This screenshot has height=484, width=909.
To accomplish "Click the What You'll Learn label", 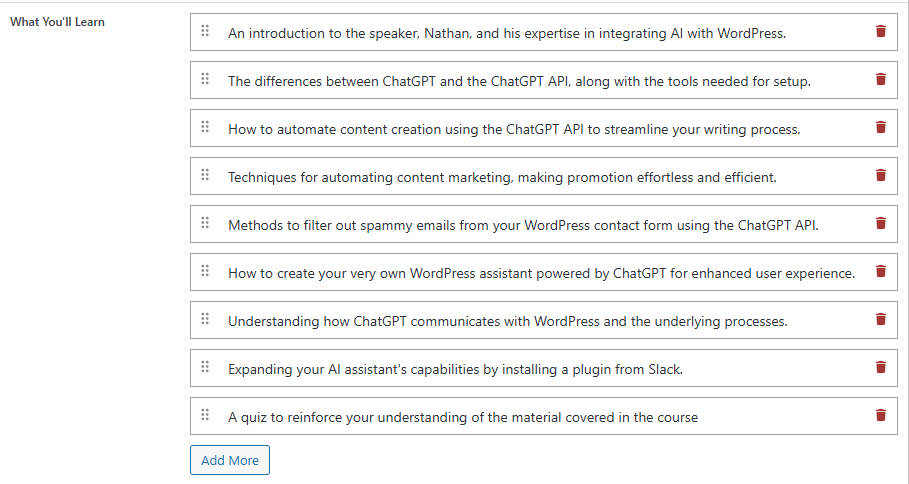I will point(57,22).
